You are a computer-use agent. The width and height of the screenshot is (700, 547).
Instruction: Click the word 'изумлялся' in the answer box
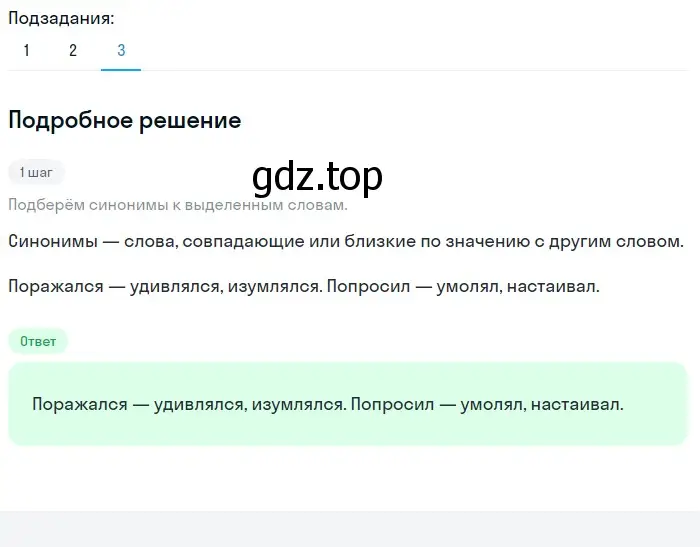[298, 405]
